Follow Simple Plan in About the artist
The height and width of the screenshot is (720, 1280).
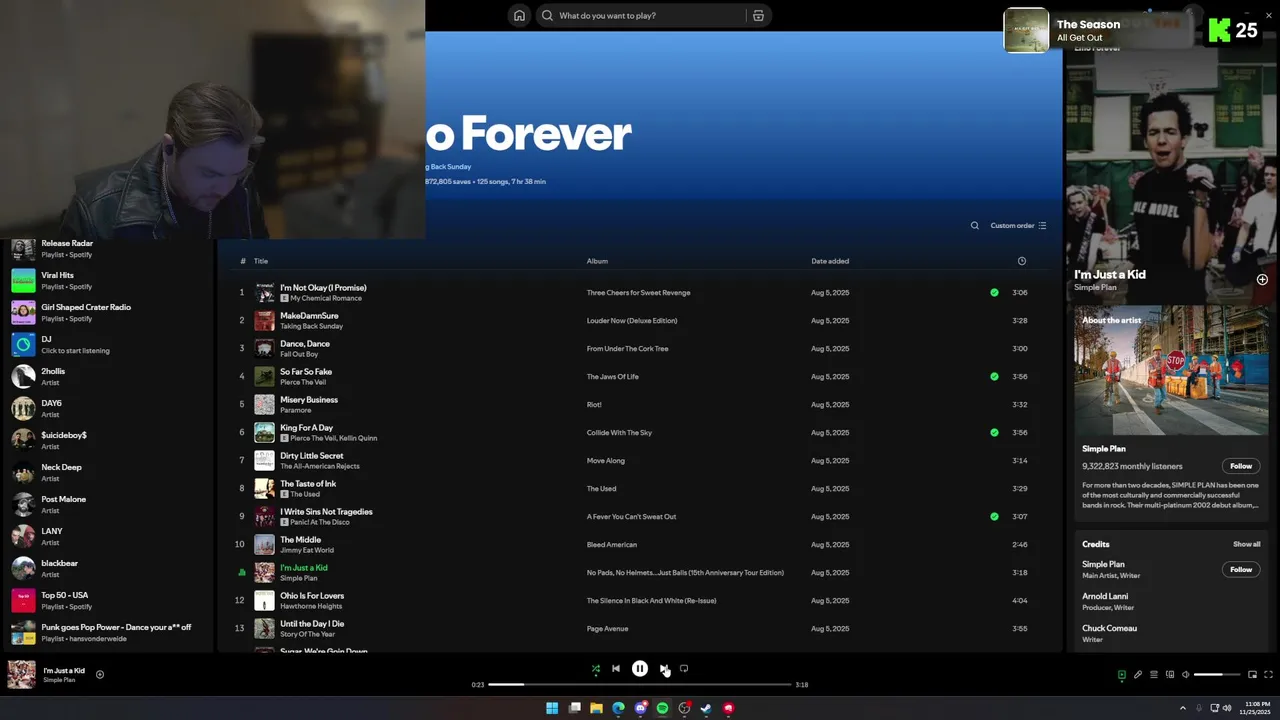click(x=1241, y=466)
